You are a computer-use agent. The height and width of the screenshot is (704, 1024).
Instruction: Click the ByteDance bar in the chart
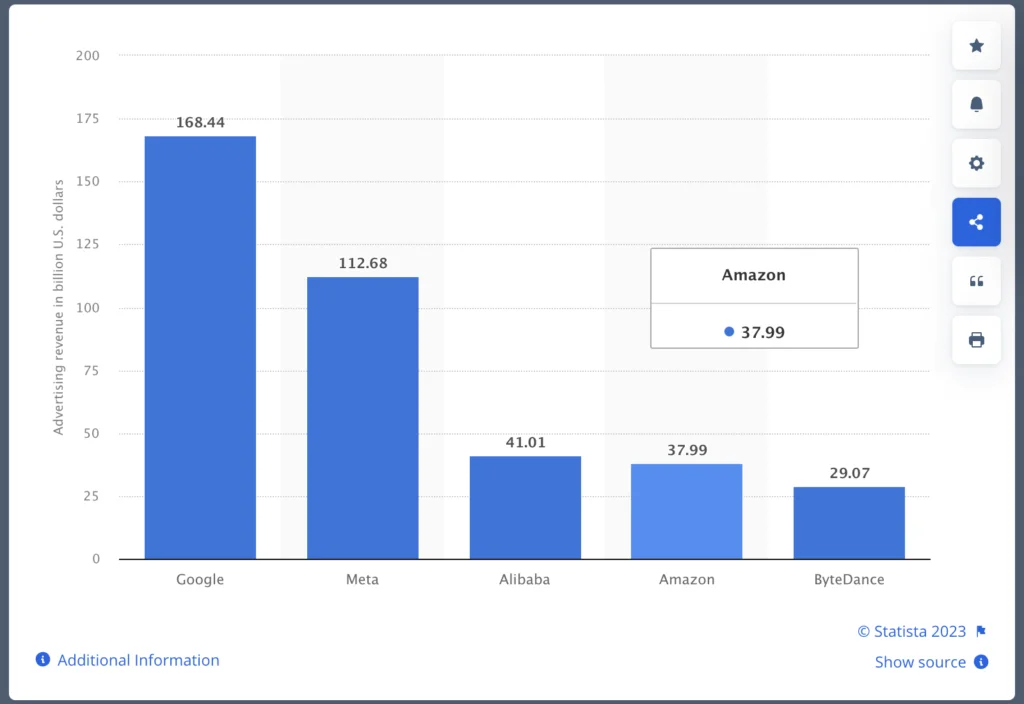850,523
